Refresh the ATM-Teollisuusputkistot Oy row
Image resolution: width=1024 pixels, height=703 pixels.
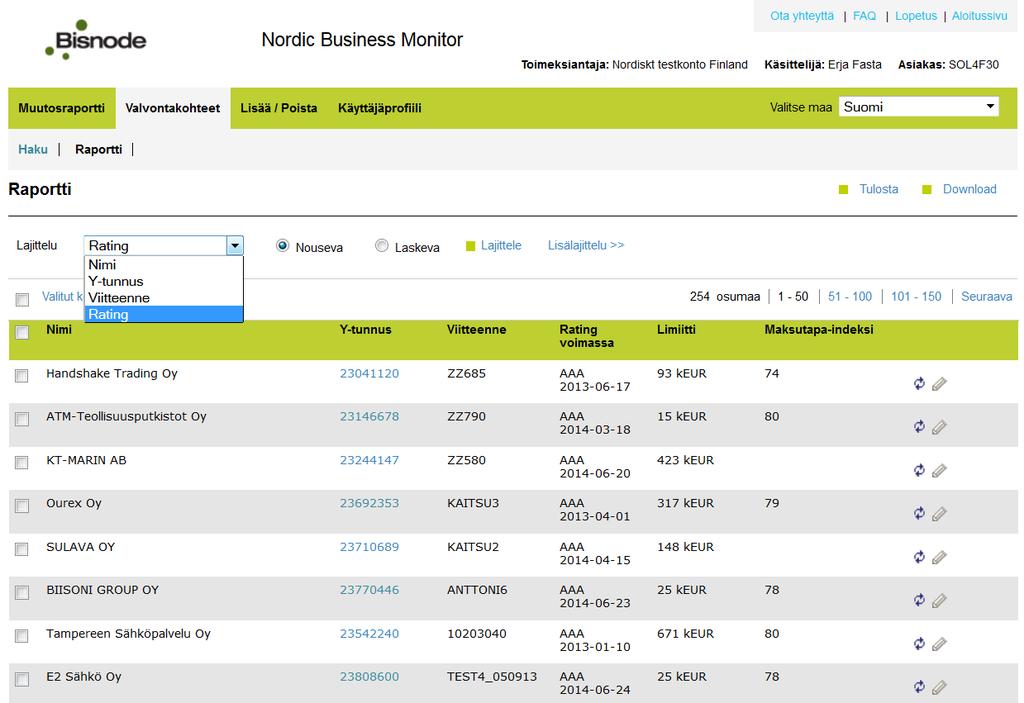pyautogui.click(x=919, y=427)
